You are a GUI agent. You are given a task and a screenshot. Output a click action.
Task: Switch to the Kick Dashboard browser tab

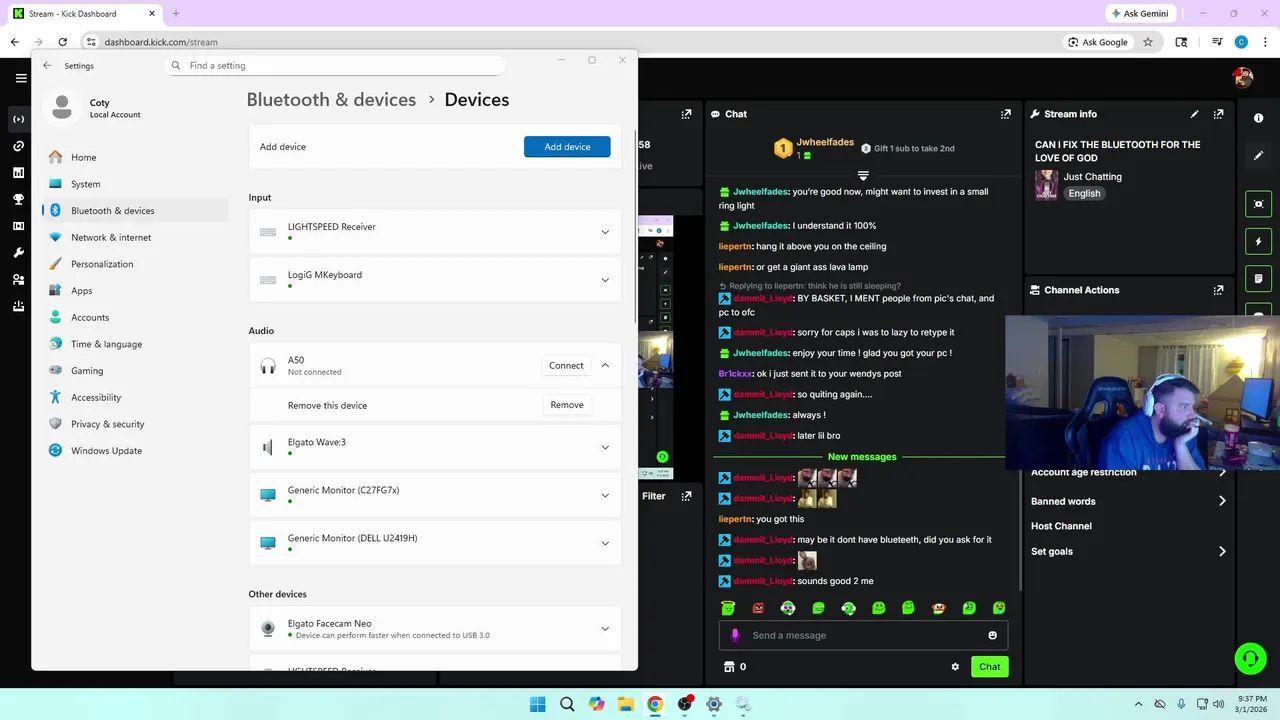82,14
